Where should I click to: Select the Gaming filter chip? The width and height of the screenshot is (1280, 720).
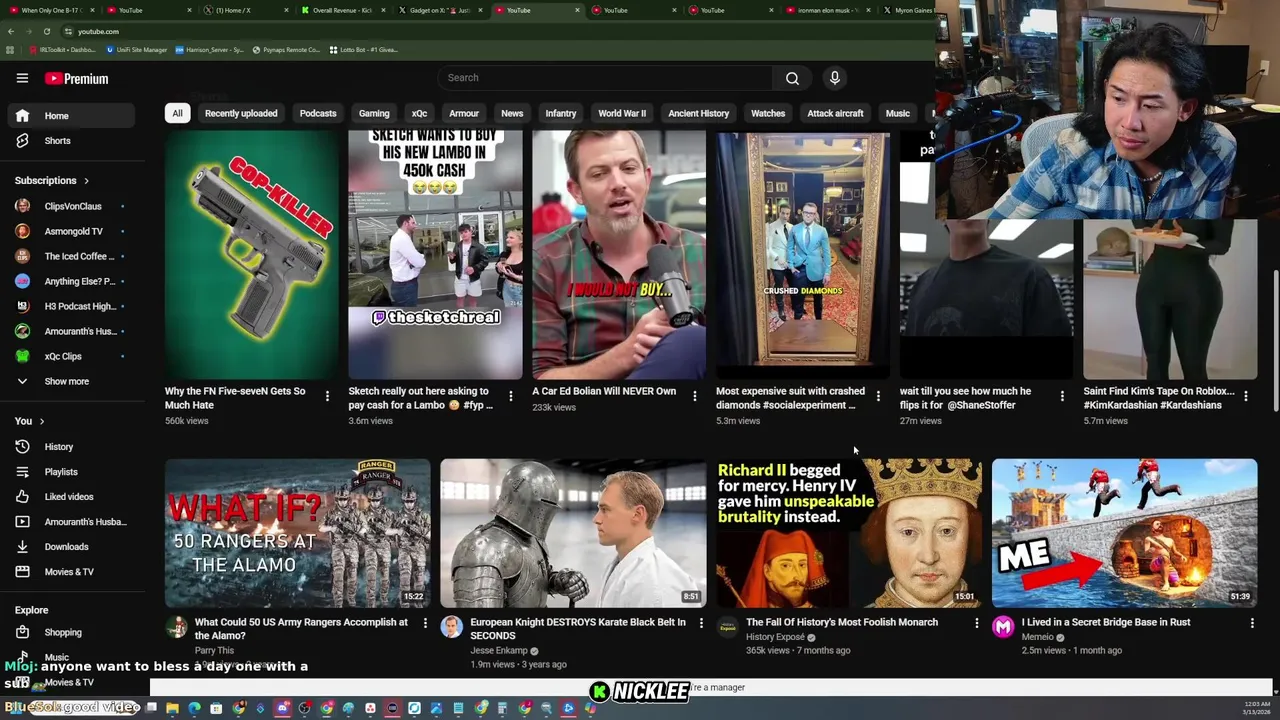coord(374,113)
